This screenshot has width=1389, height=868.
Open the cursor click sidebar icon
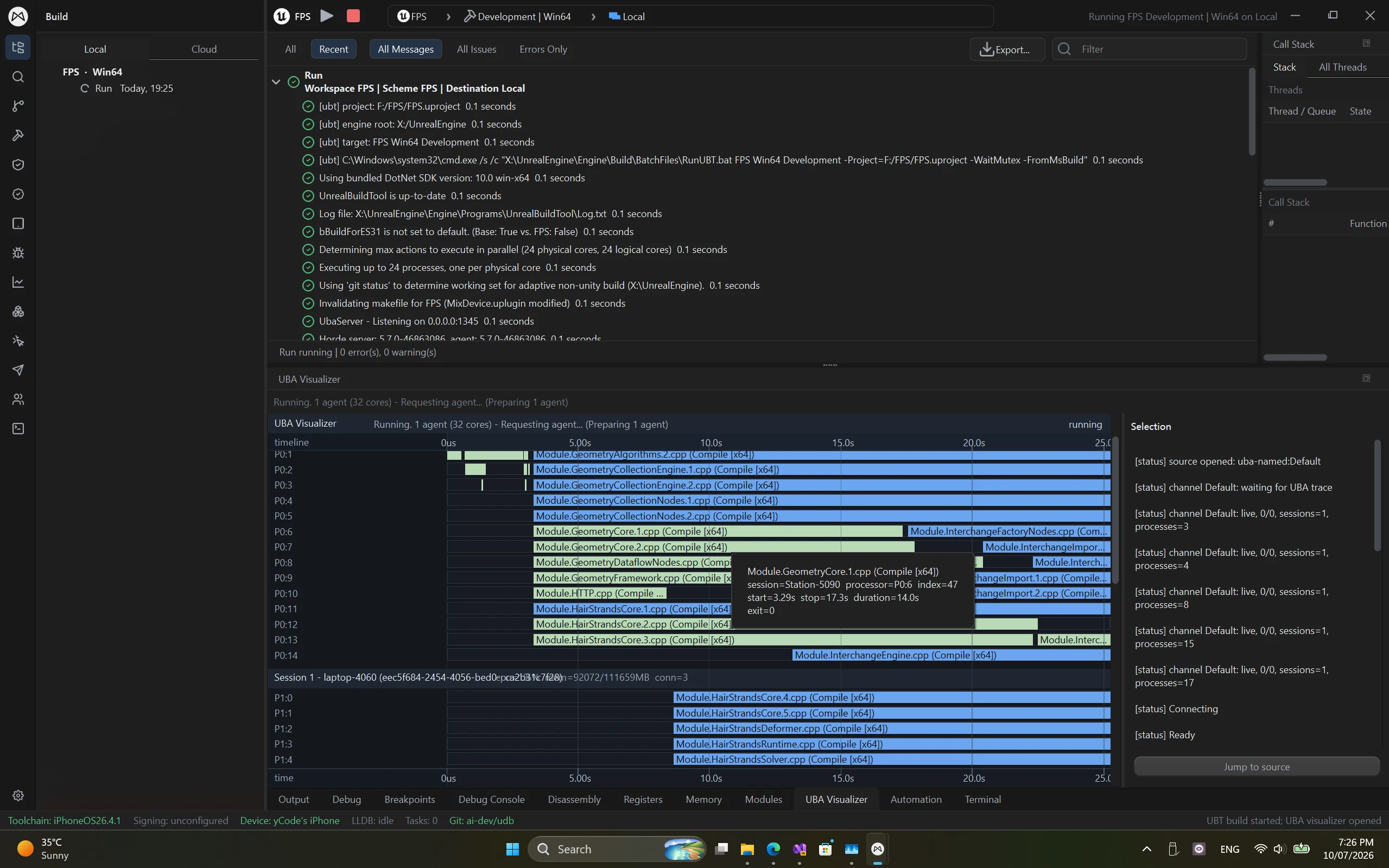pos(18,341)
